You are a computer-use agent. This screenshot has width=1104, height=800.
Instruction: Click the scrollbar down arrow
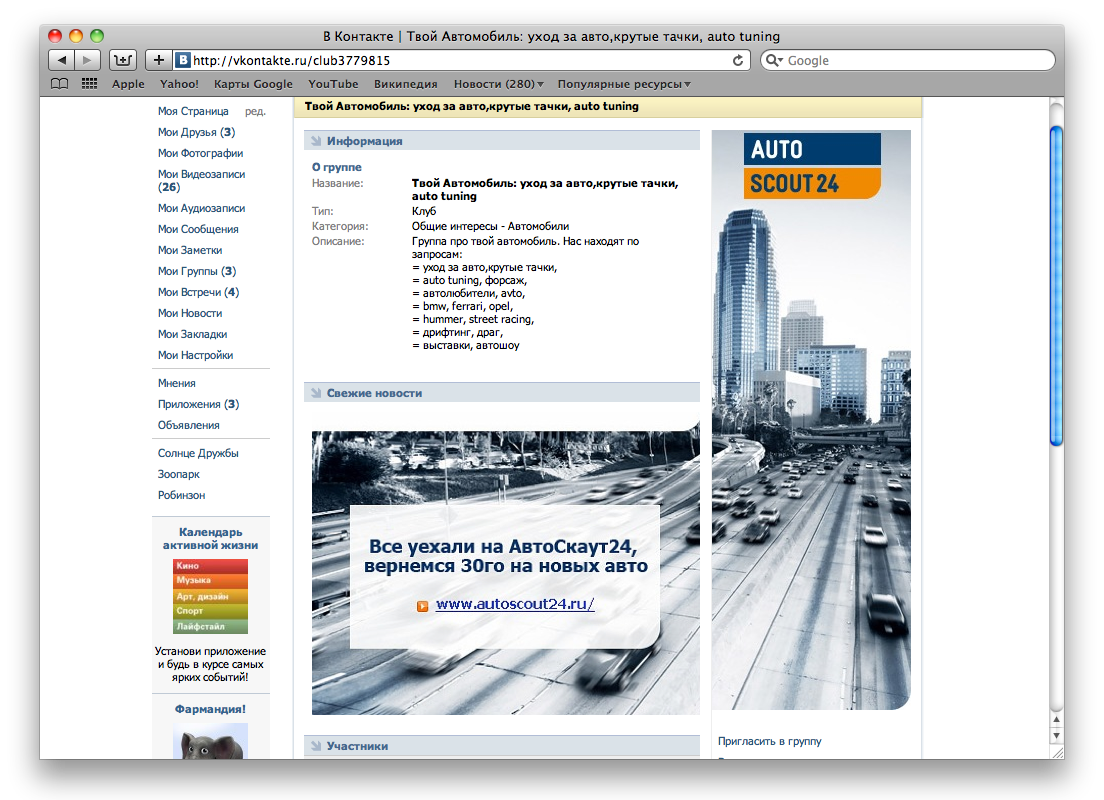(1056, 735)
